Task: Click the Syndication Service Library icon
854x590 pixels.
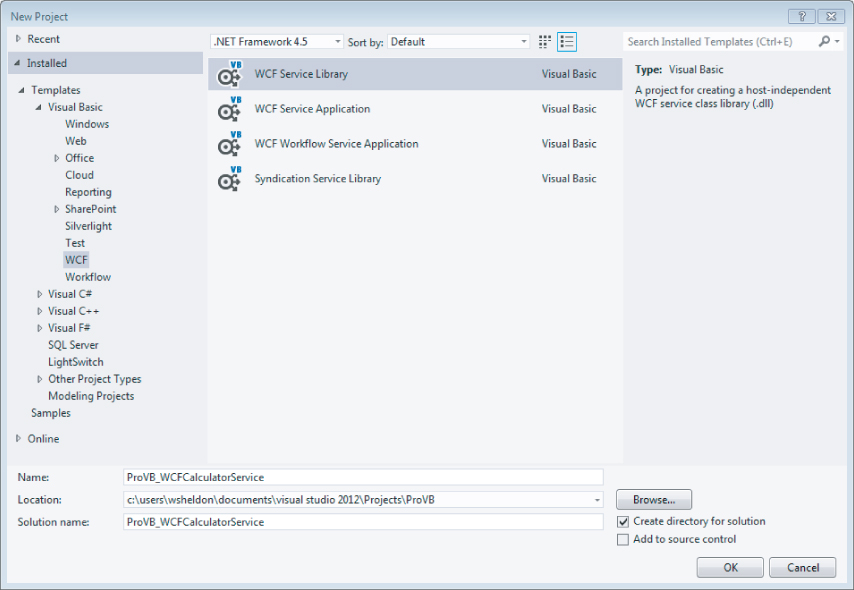Action: 229,179
